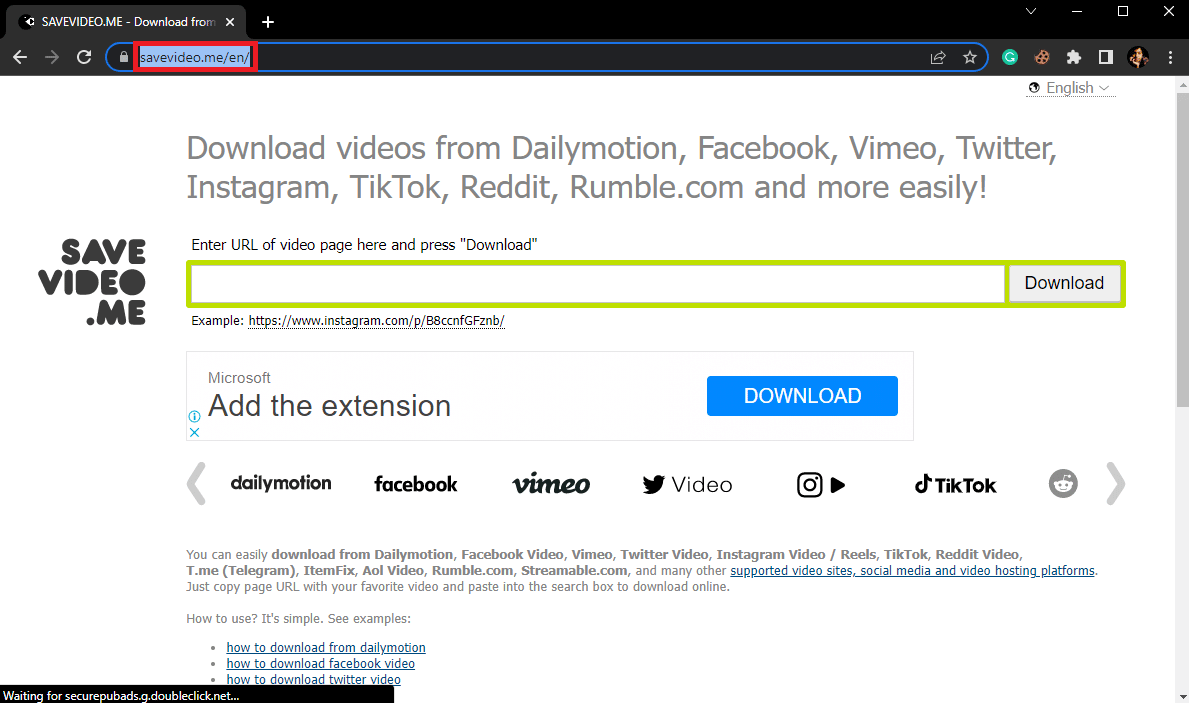Click the scrollbar up arrow

tap(1182, 85)
